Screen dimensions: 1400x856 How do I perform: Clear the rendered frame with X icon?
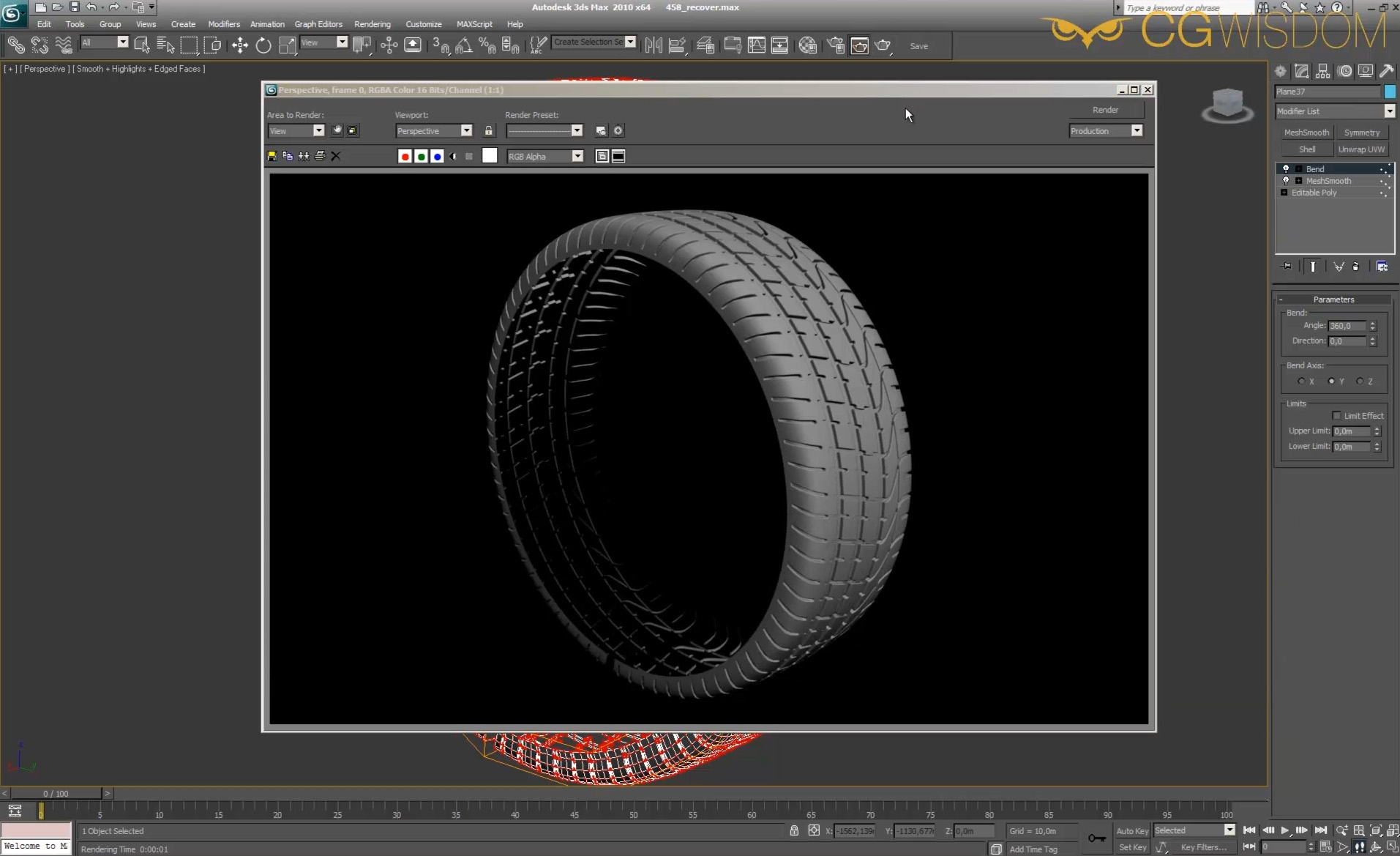336,156
